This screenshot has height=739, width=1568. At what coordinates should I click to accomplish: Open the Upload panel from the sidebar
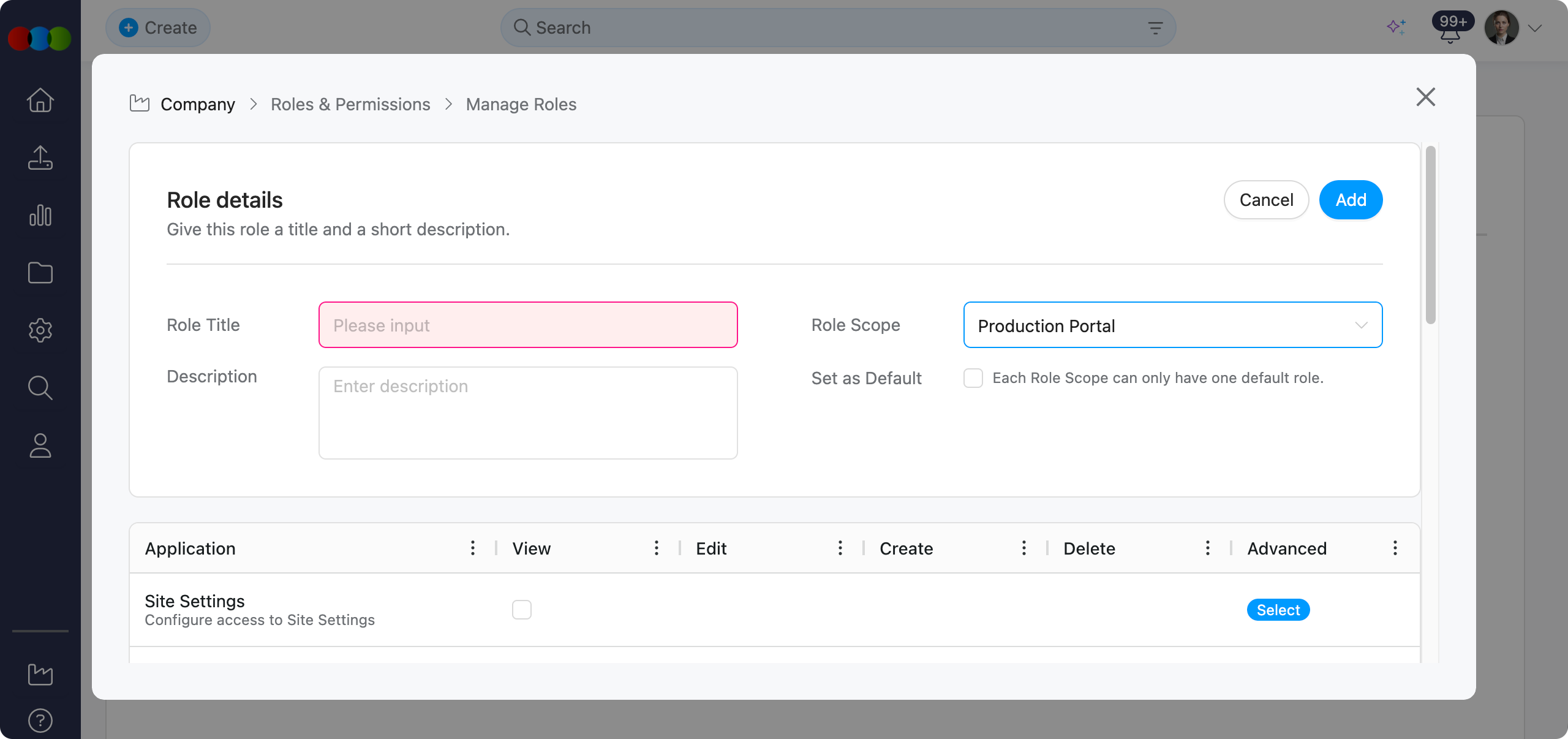40,158
